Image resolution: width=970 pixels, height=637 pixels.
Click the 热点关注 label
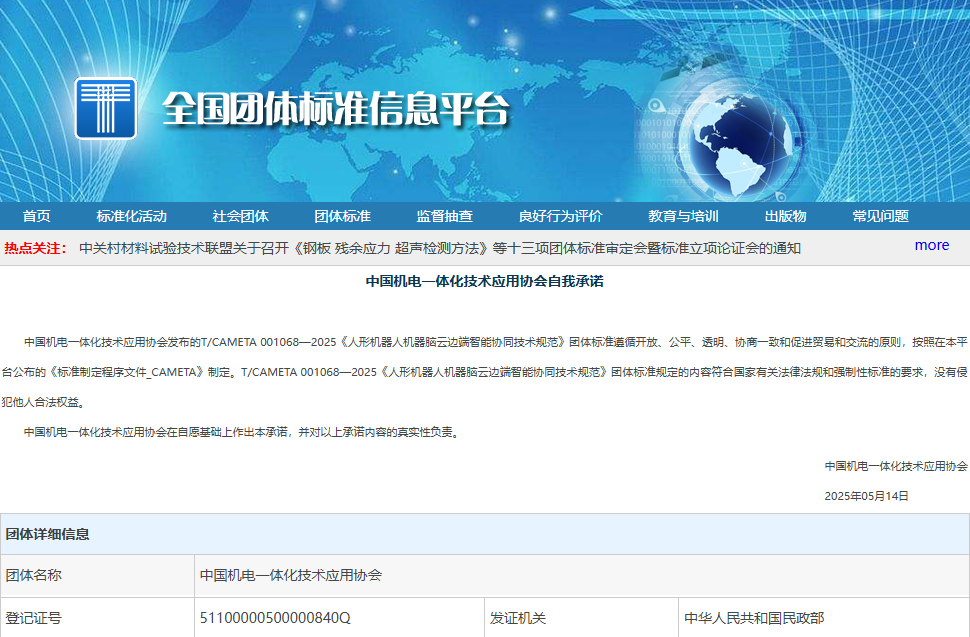coord(35,248)
